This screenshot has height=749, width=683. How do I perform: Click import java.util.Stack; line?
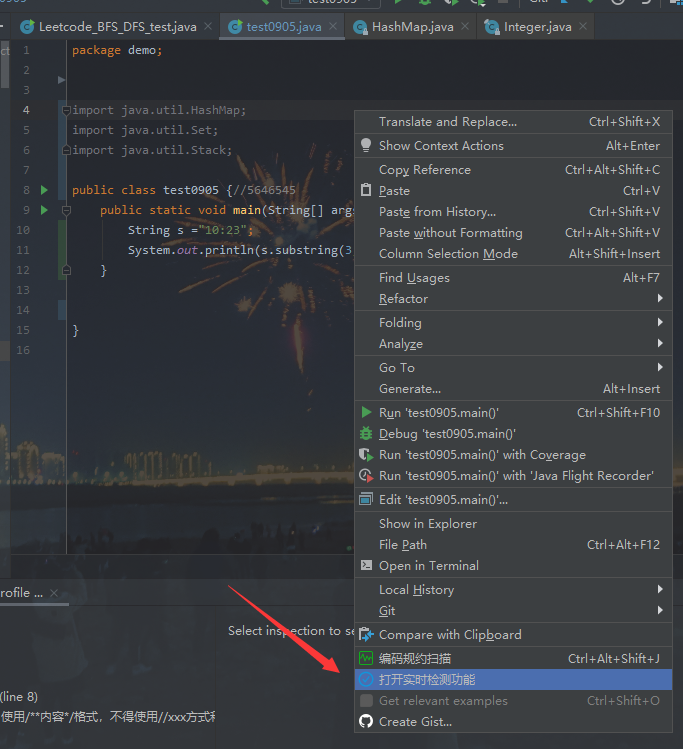coord(152,150)
